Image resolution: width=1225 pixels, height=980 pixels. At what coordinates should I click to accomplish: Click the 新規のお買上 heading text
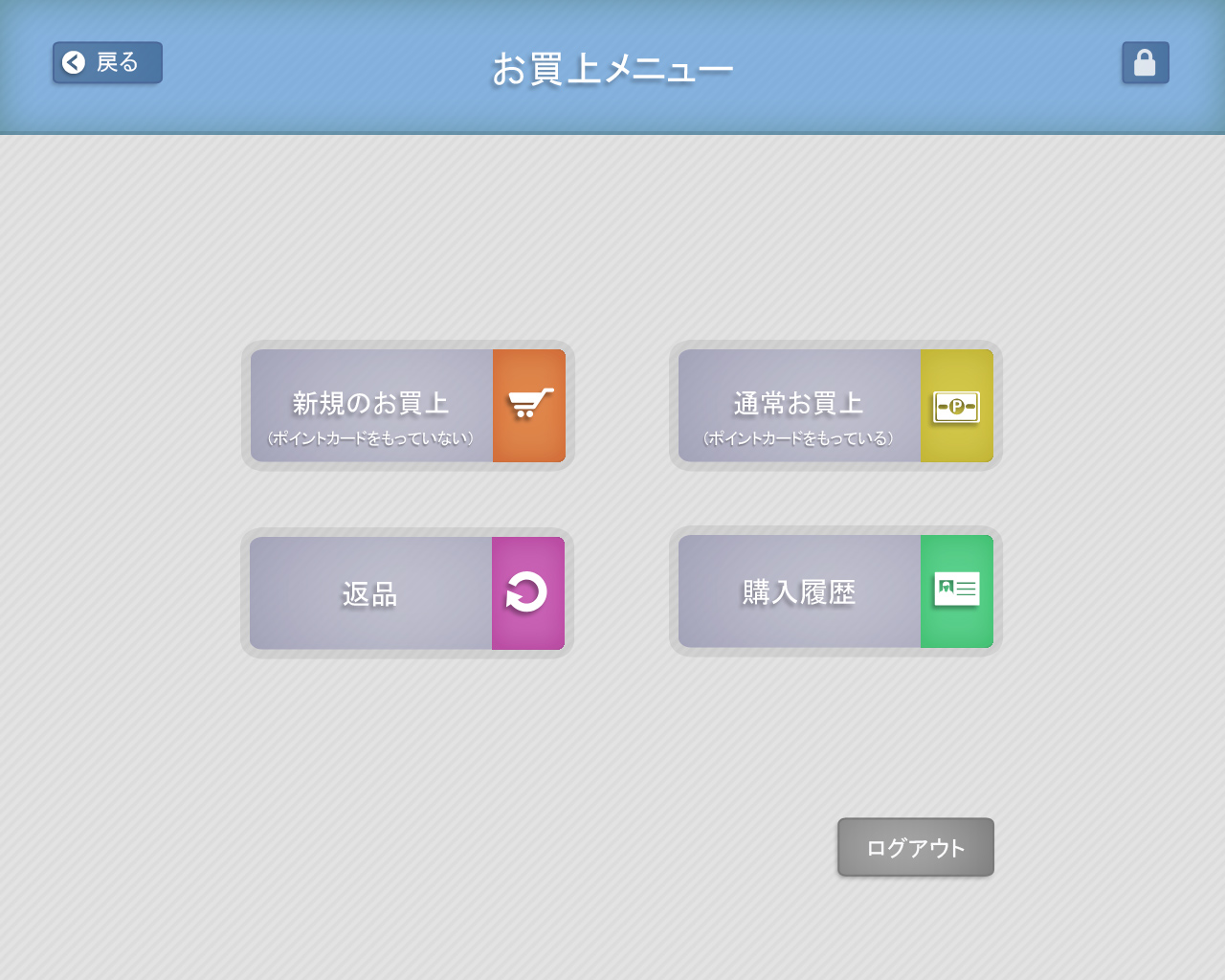pos(370,403)
